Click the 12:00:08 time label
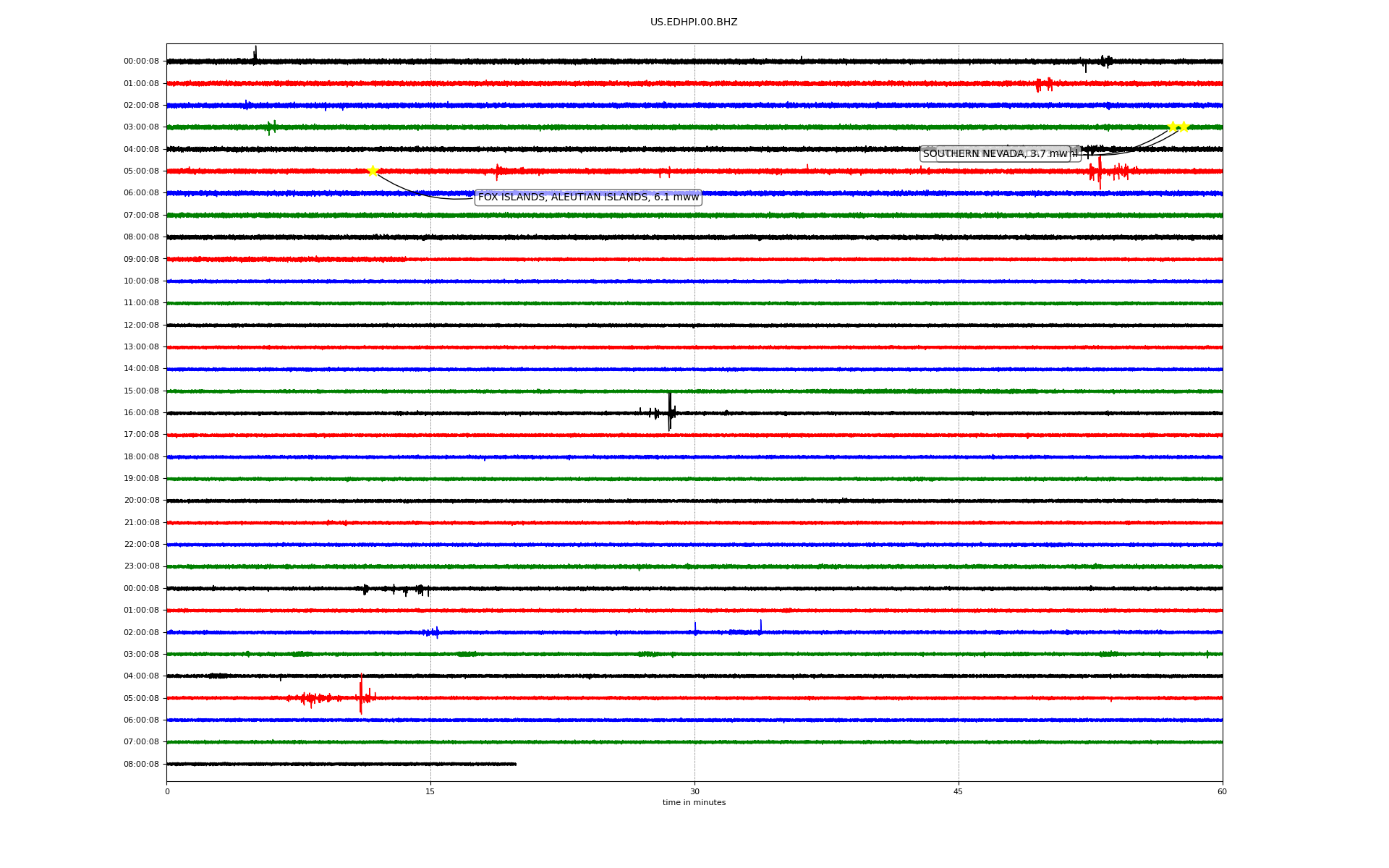Image resolution: width=1389 pixels, height=868 pixels. (x=141, y=325)
